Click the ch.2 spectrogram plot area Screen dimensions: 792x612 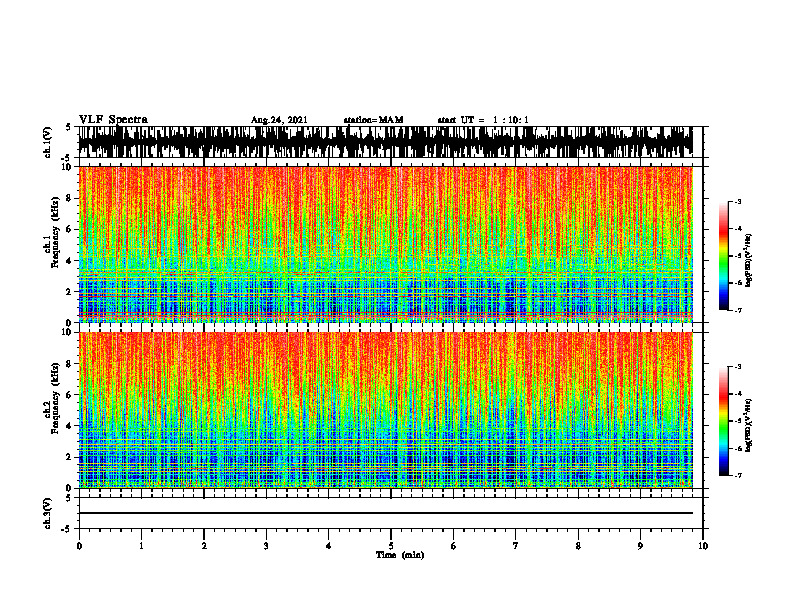(386, 410)
